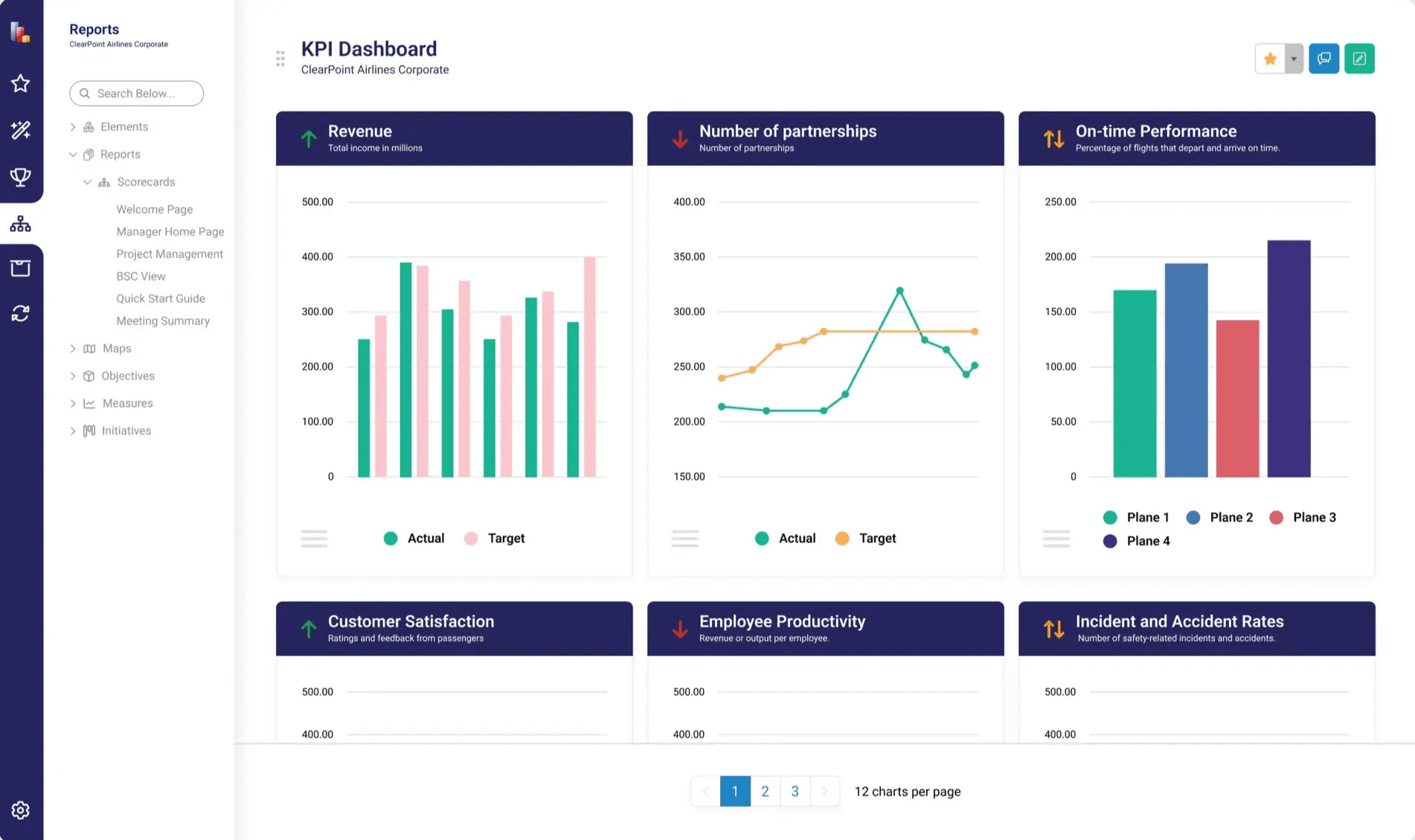Viewport: 1415px width, 840px height.
Task: Open the Manager Home Page
Action: click(170, 231)
